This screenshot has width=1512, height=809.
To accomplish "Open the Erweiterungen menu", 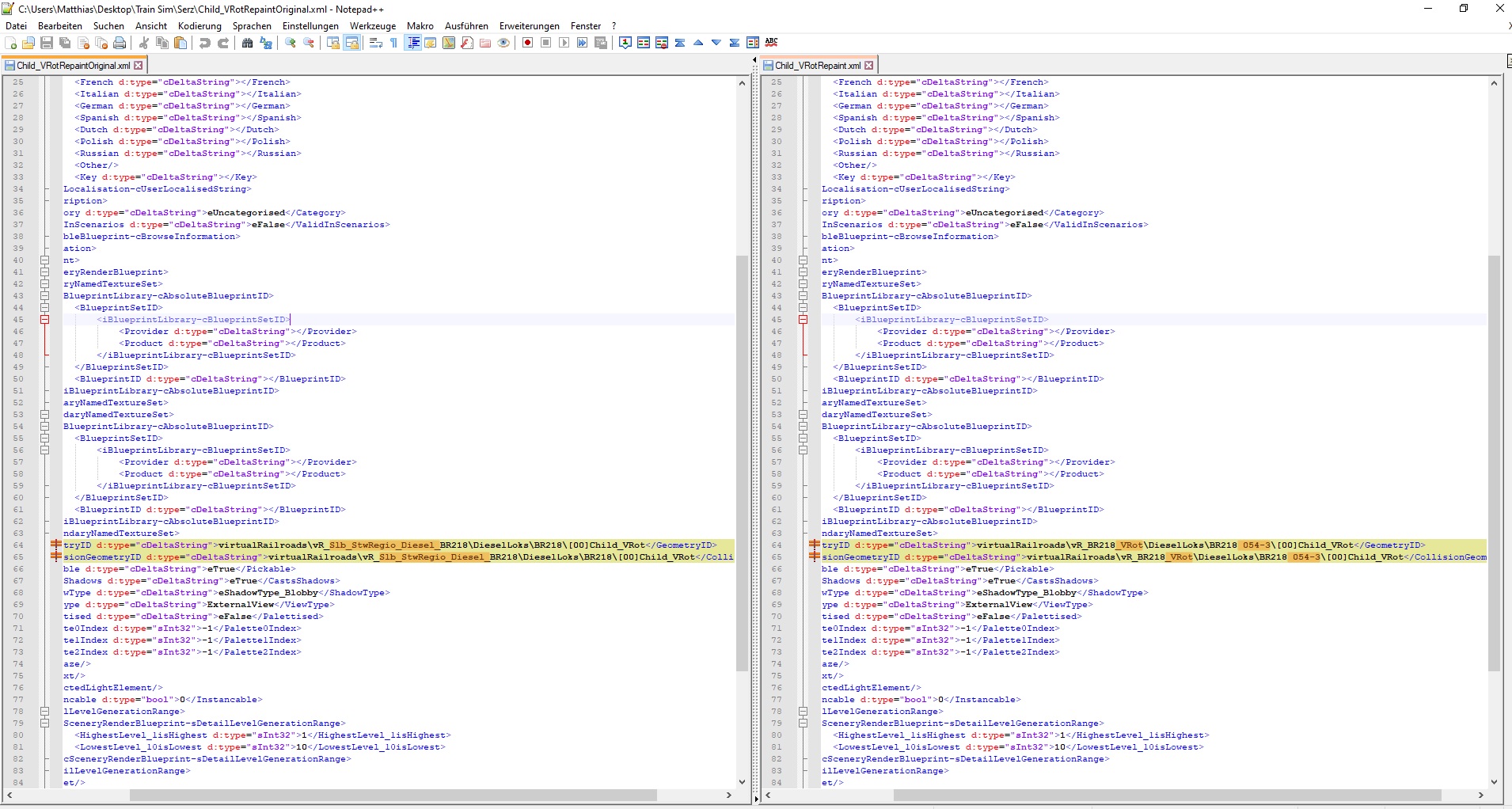I will point(529,26).
